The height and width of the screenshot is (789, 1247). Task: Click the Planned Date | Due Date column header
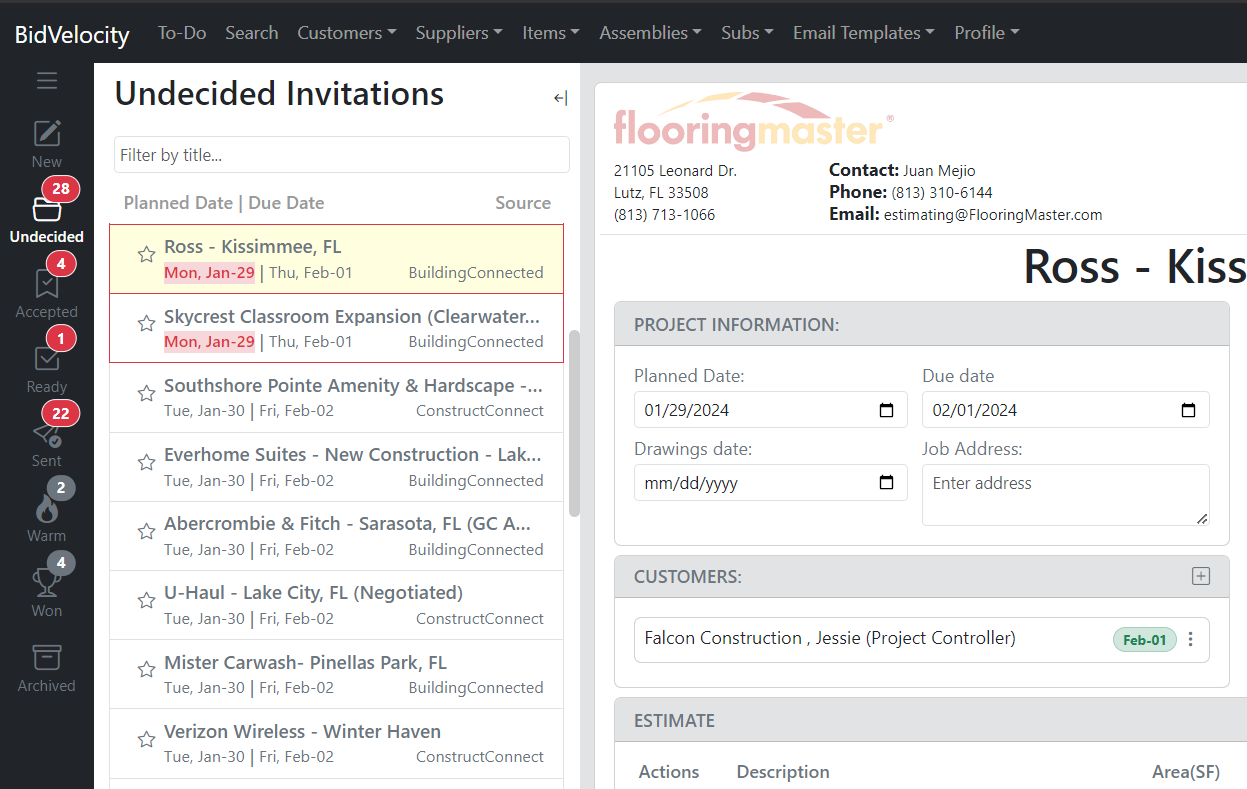(x=224, y=203)
